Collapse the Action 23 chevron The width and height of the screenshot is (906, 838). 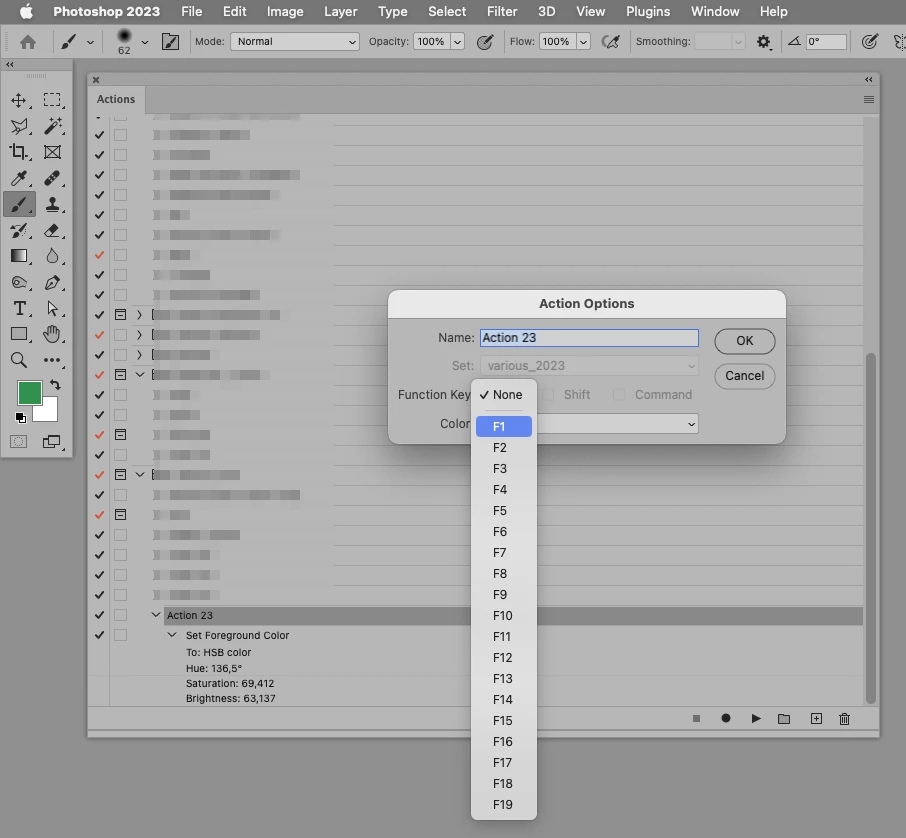tap(155, 615)
